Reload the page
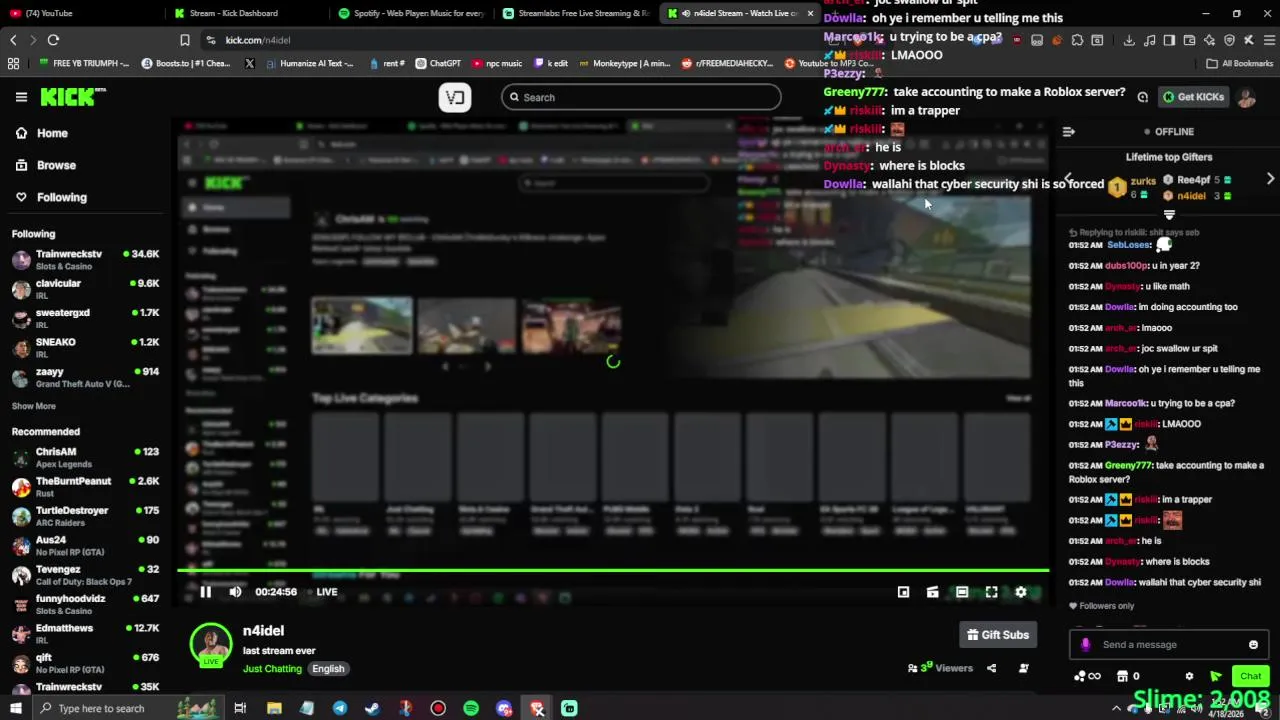 [x=53, y=40]
